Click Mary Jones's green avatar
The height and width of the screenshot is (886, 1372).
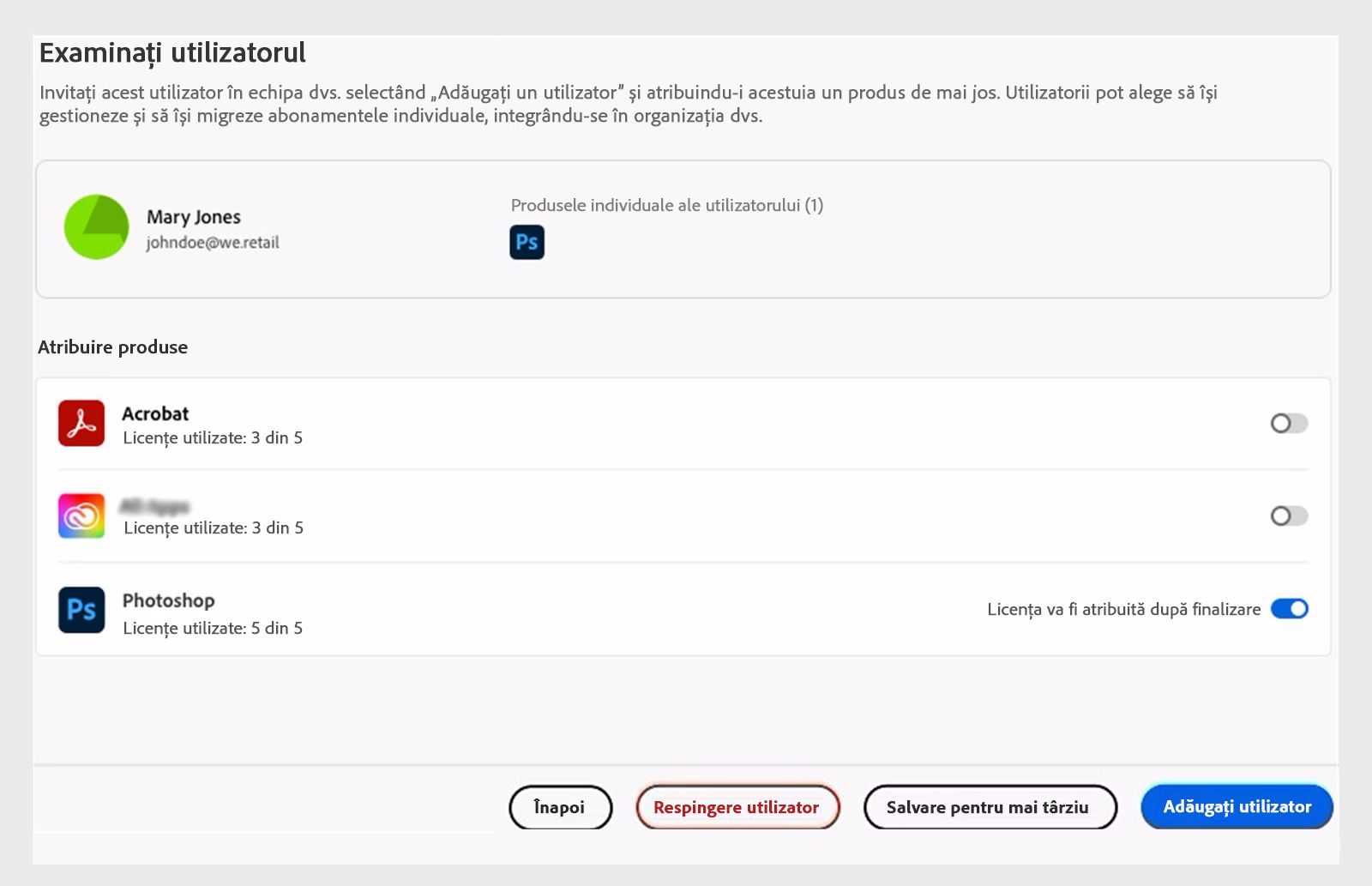click(96, 227)
